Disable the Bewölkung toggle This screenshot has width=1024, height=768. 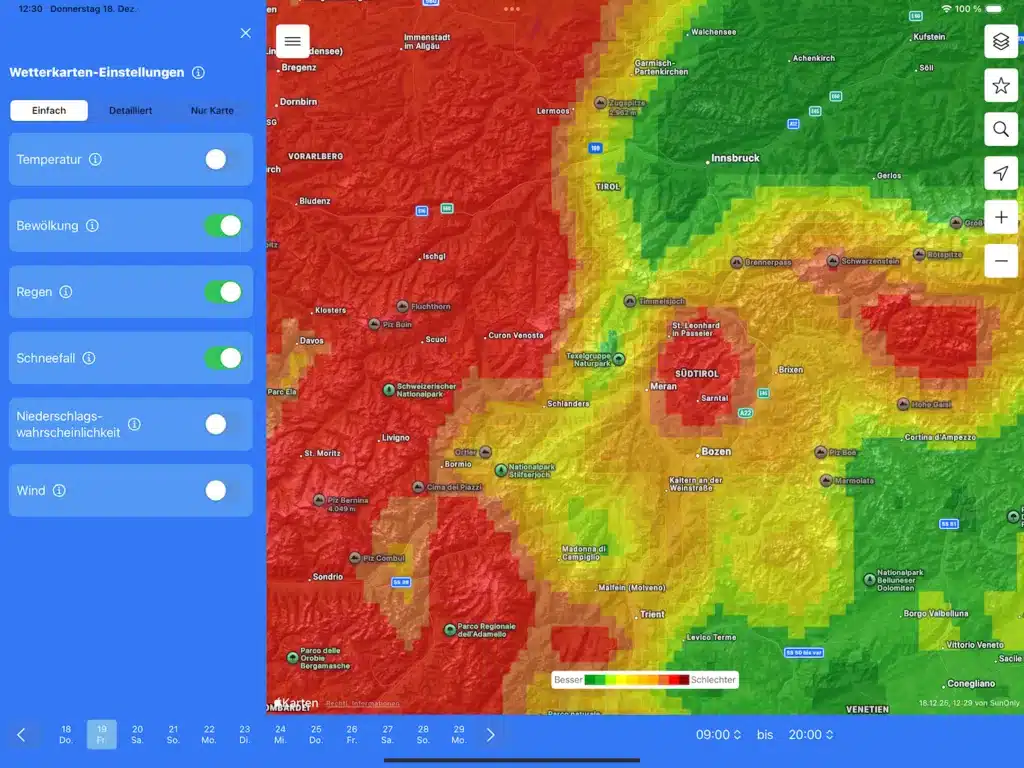point(223,225)
